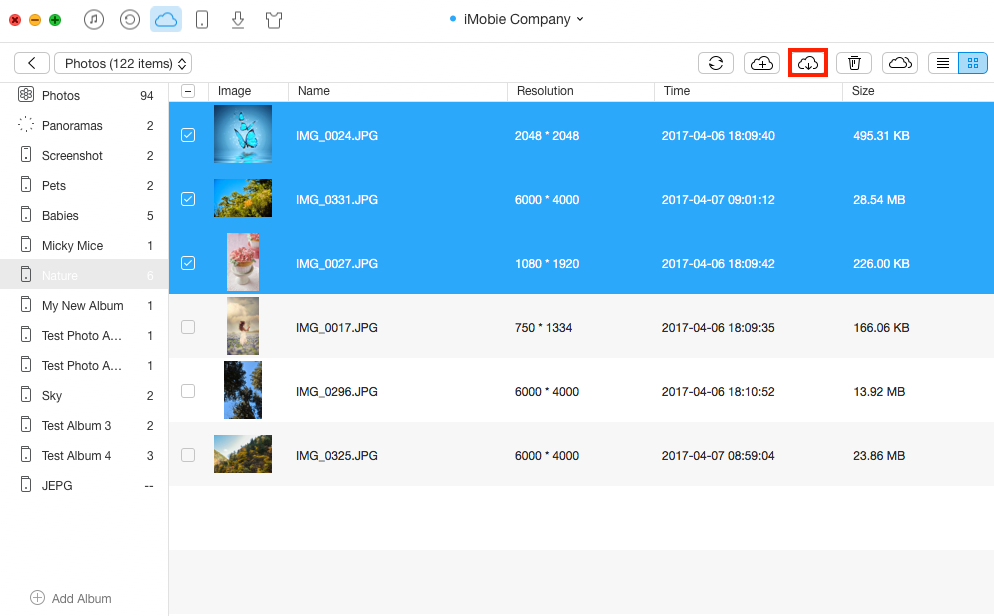994x616 pixels.
Task: Open the backup history icon
Action: pos(130,20)
